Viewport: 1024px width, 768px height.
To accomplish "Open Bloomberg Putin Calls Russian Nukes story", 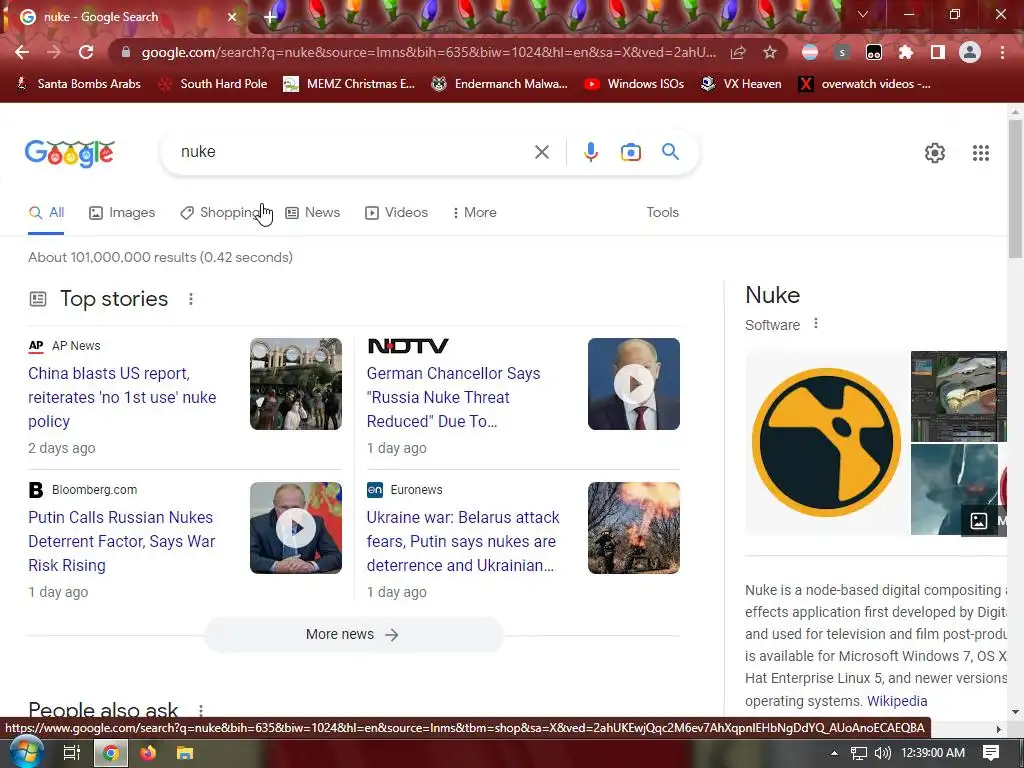I will click(x=121, y=541).
